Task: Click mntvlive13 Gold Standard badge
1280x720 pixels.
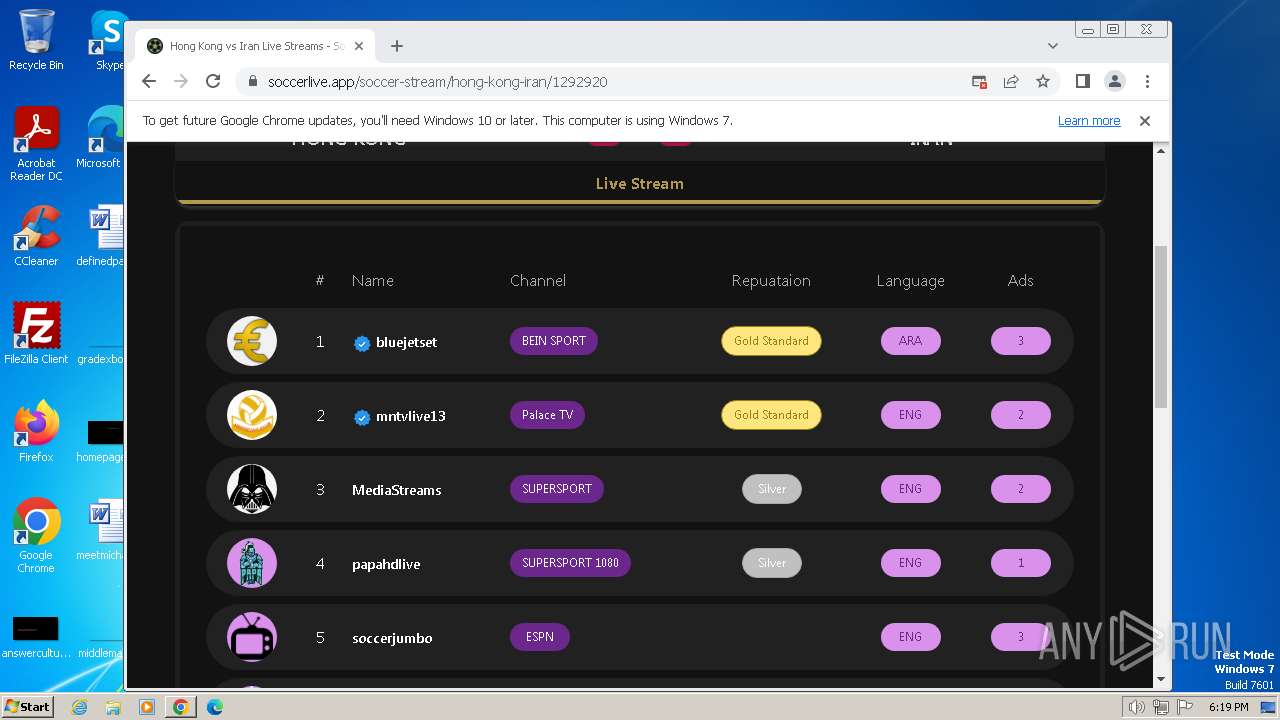Action: tap(771, 415)
